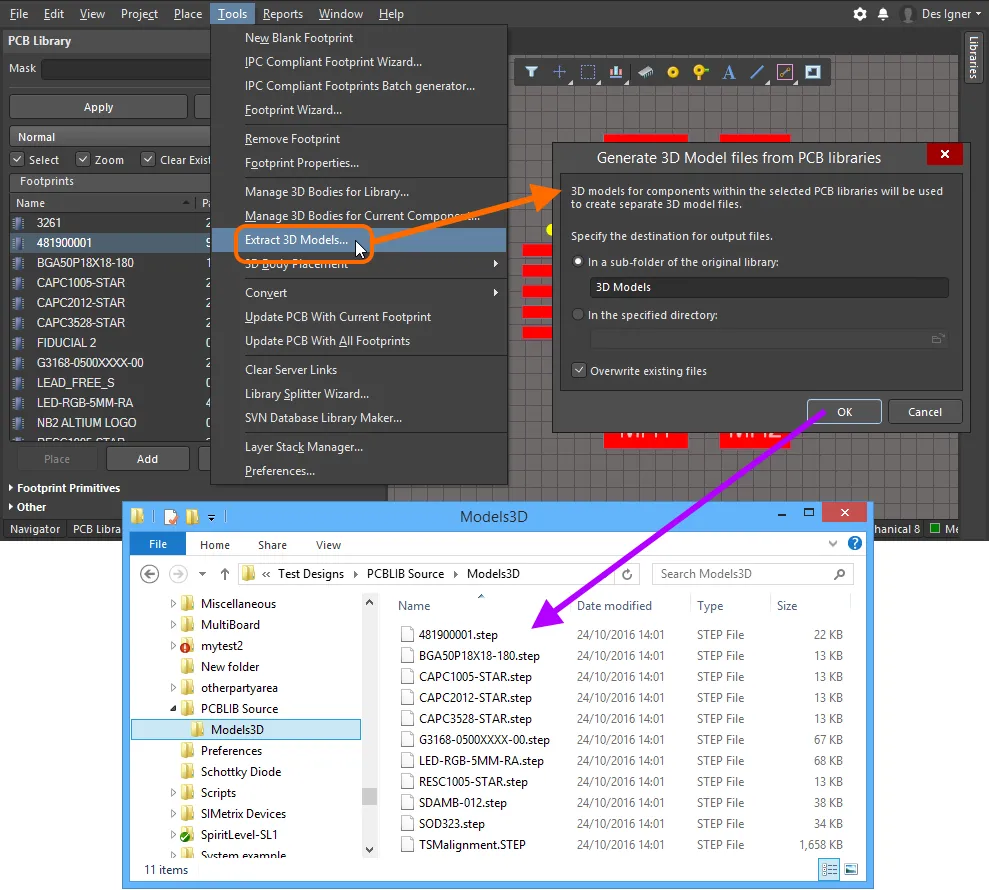Open the Home tab in Explorer
989x890 pixels.
tap(214, 545)
